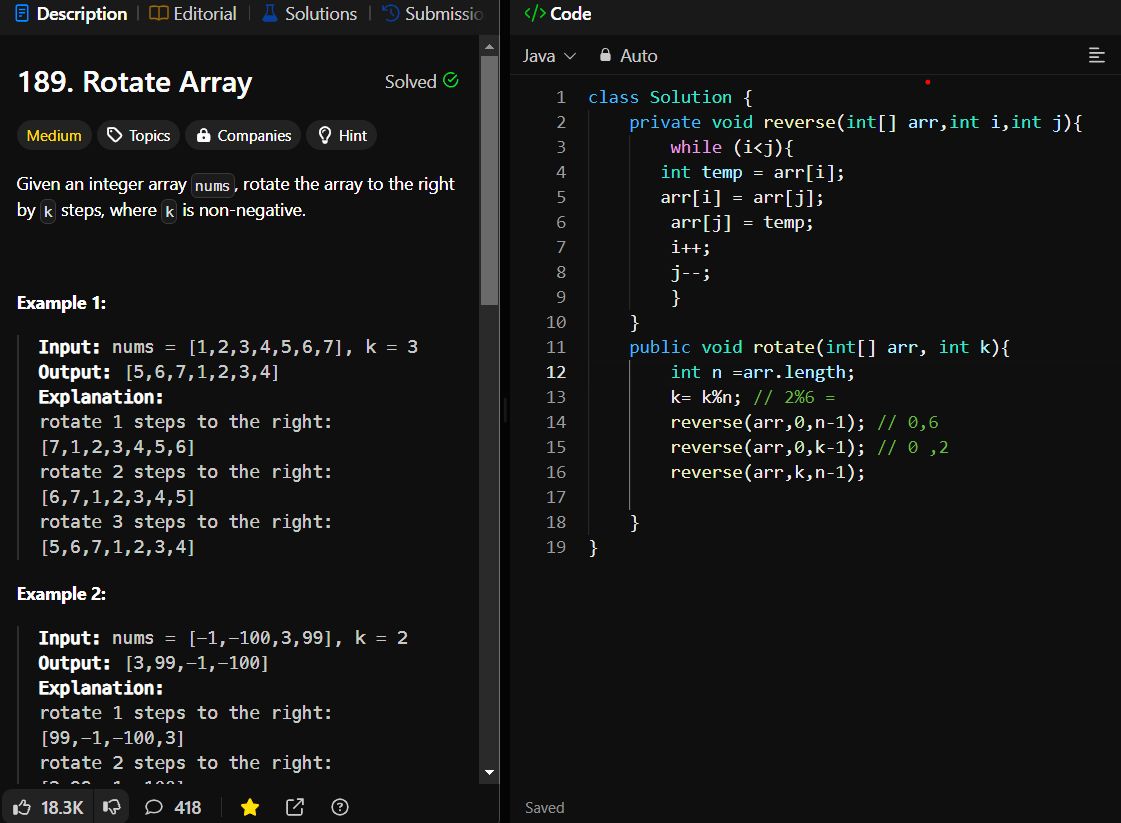Click the Saved status label
This screenshot has width=1121, height=823.
[x=545, y=808]
